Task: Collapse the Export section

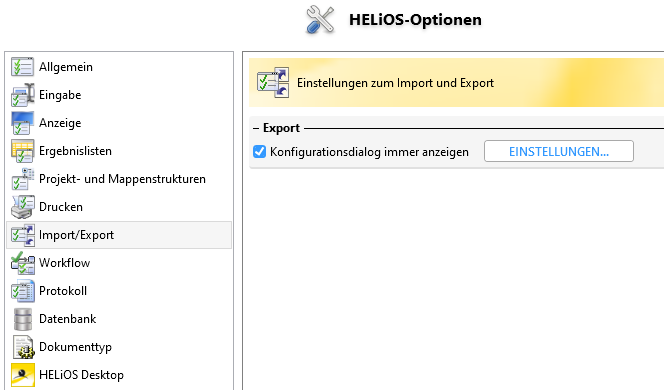Action: point(256,128)
